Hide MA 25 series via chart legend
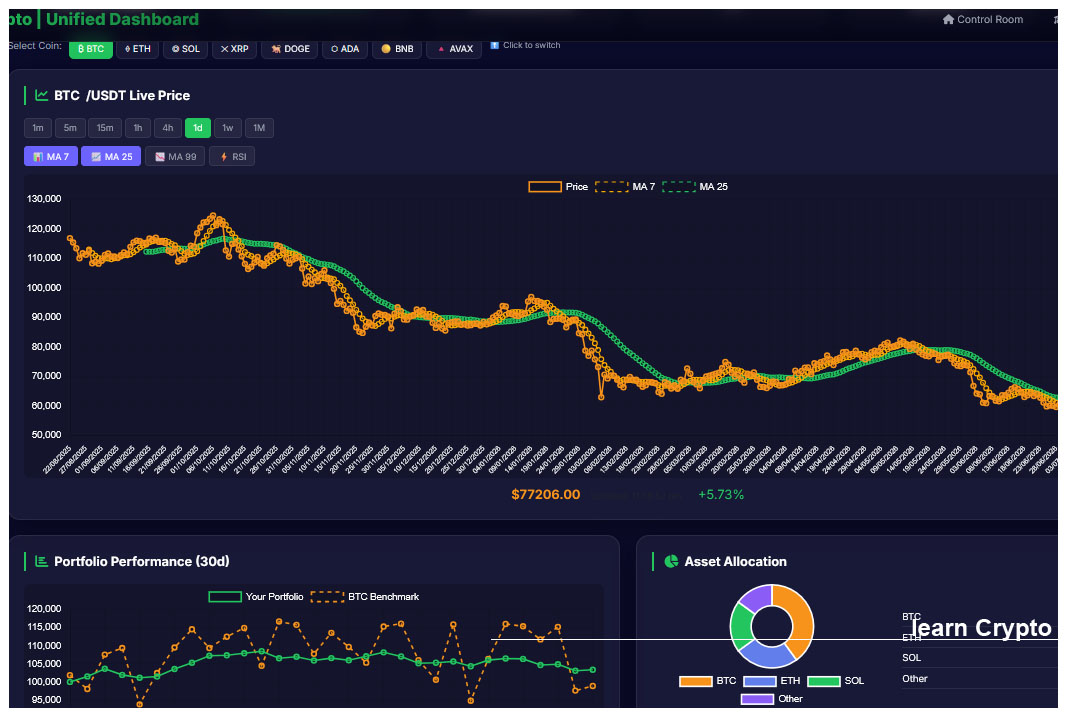1067x718 pixels. pos(695,186)
